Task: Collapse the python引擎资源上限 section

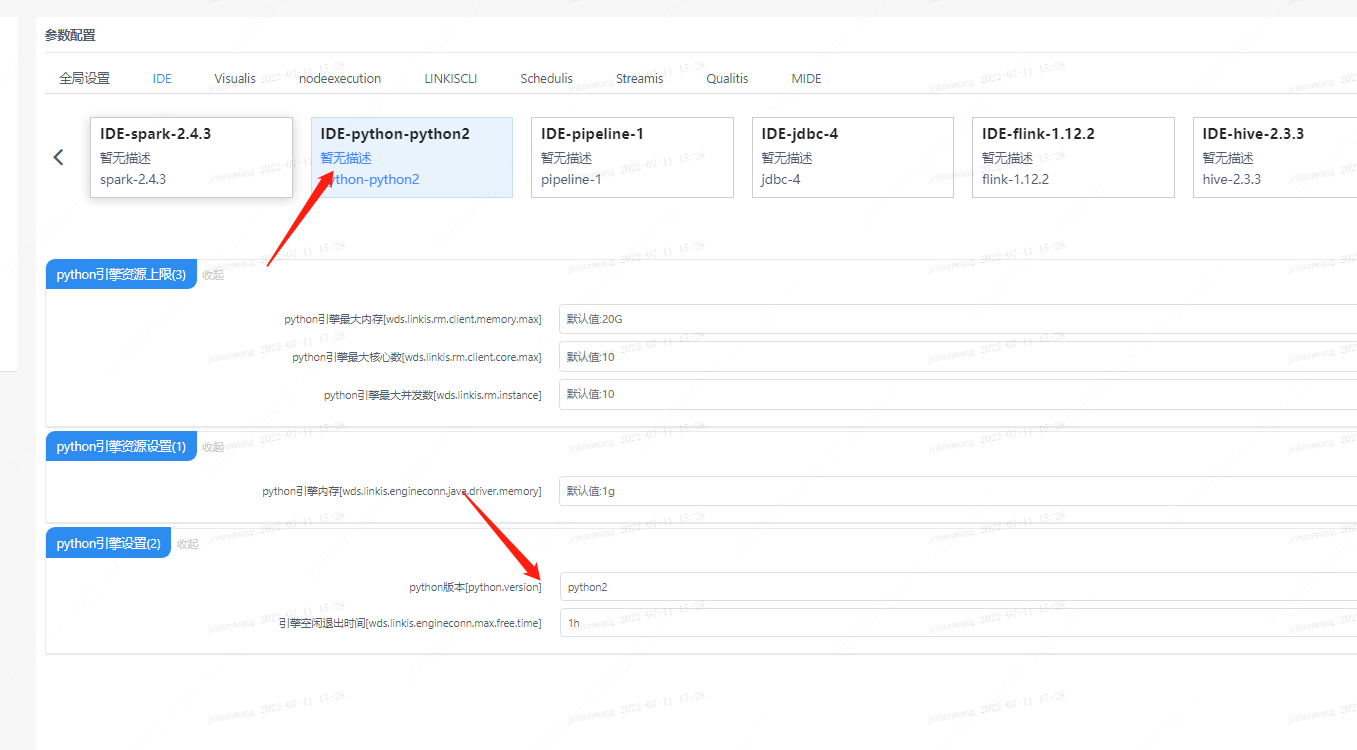Action: [x=213, y=275]
